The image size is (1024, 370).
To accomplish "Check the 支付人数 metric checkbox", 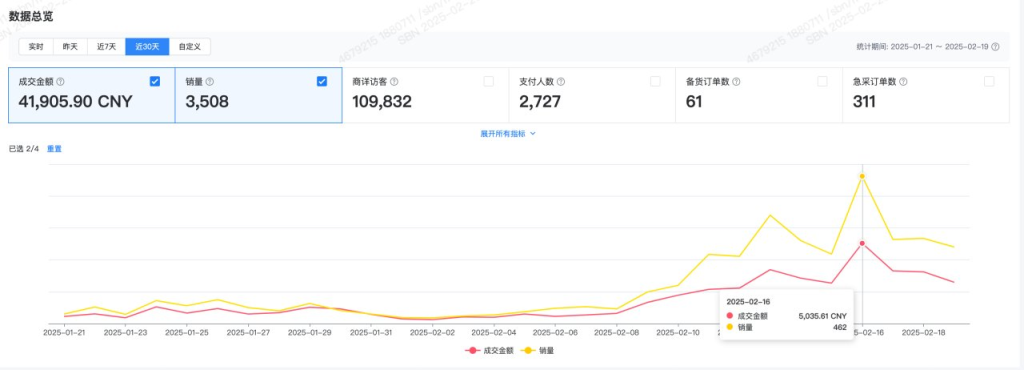I will point(655,82).
